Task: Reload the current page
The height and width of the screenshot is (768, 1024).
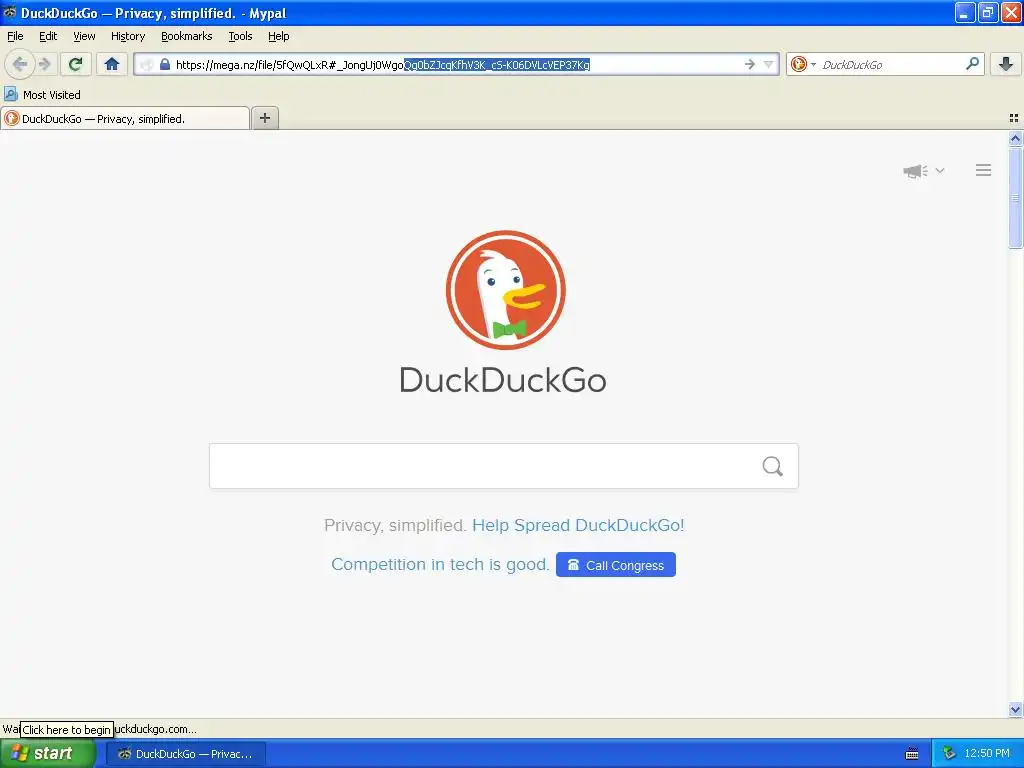Action: click(75, 64)
